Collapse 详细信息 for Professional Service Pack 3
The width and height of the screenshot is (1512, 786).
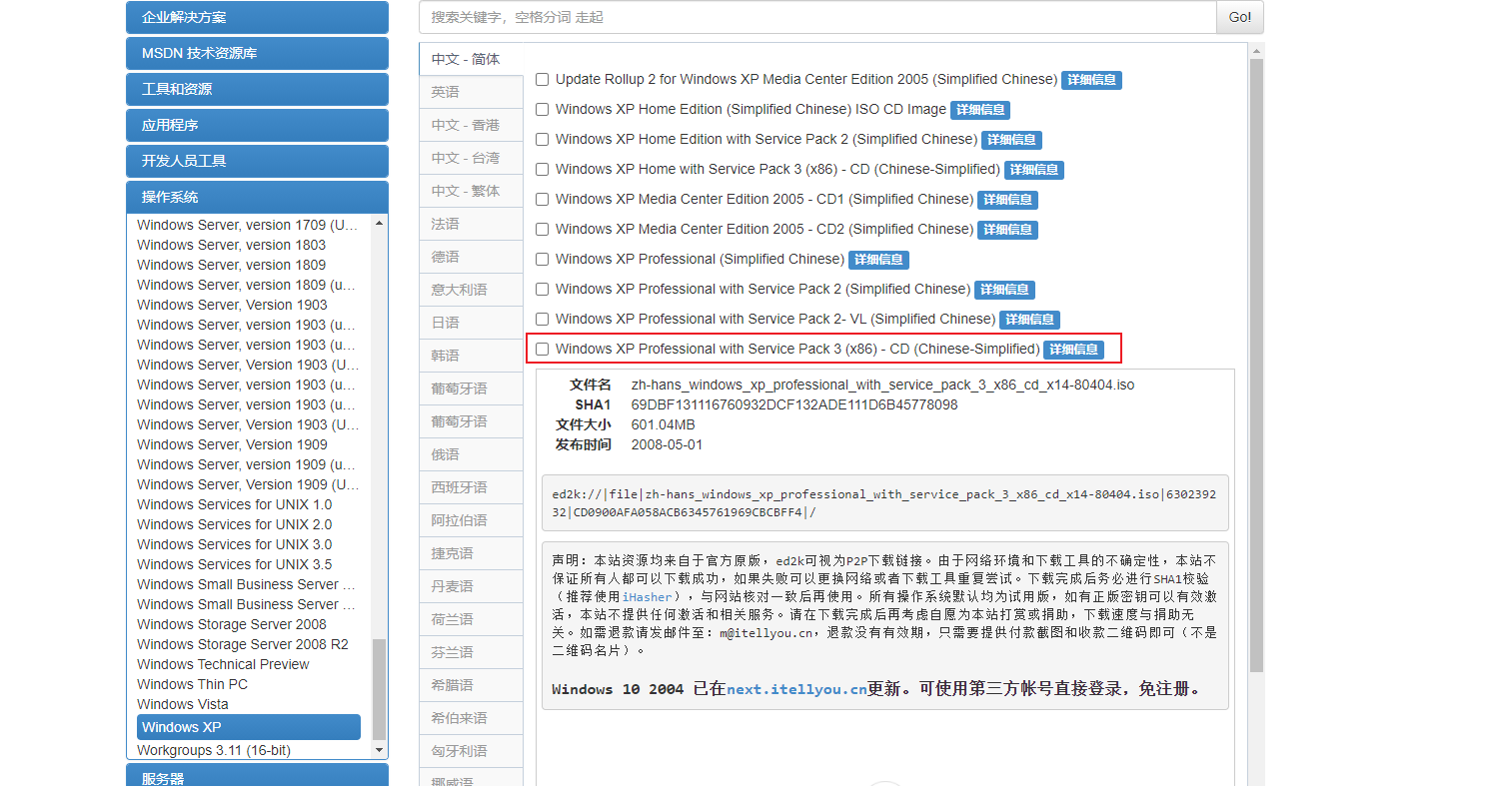pyautogui.click(x=1074, y=350)
